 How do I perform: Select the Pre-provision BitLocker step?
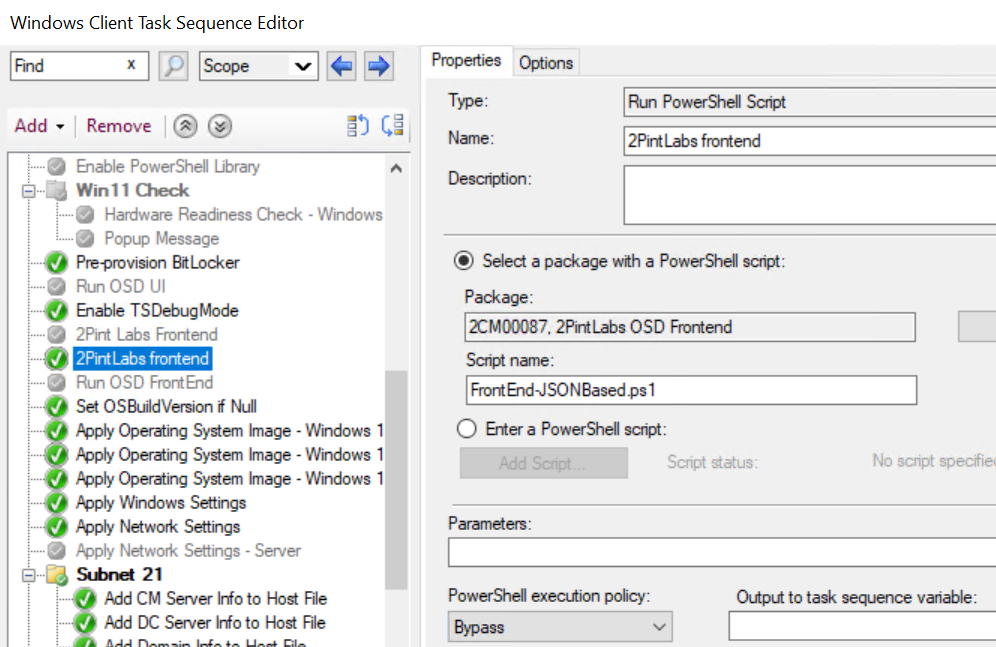pos(157,262)
